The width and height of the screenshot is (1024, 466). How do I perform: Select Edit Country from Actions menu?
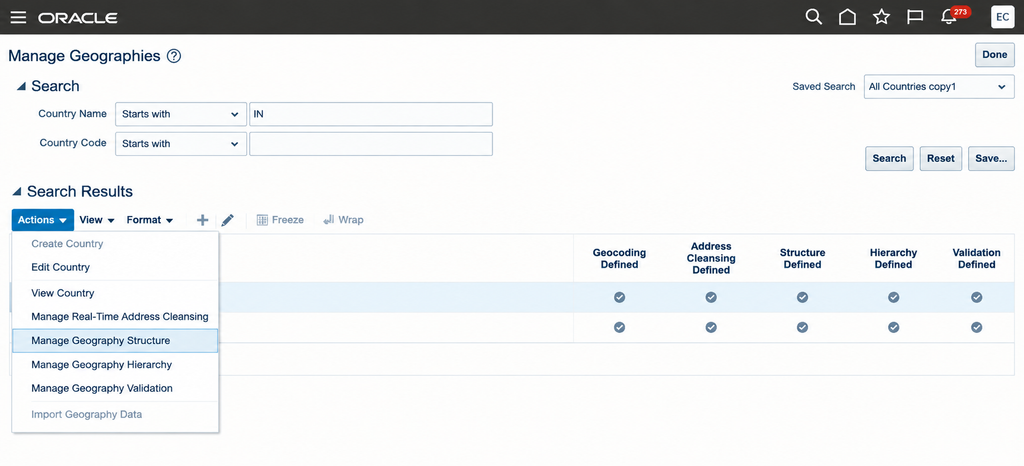pyautogui.click(x=115, y=267)
